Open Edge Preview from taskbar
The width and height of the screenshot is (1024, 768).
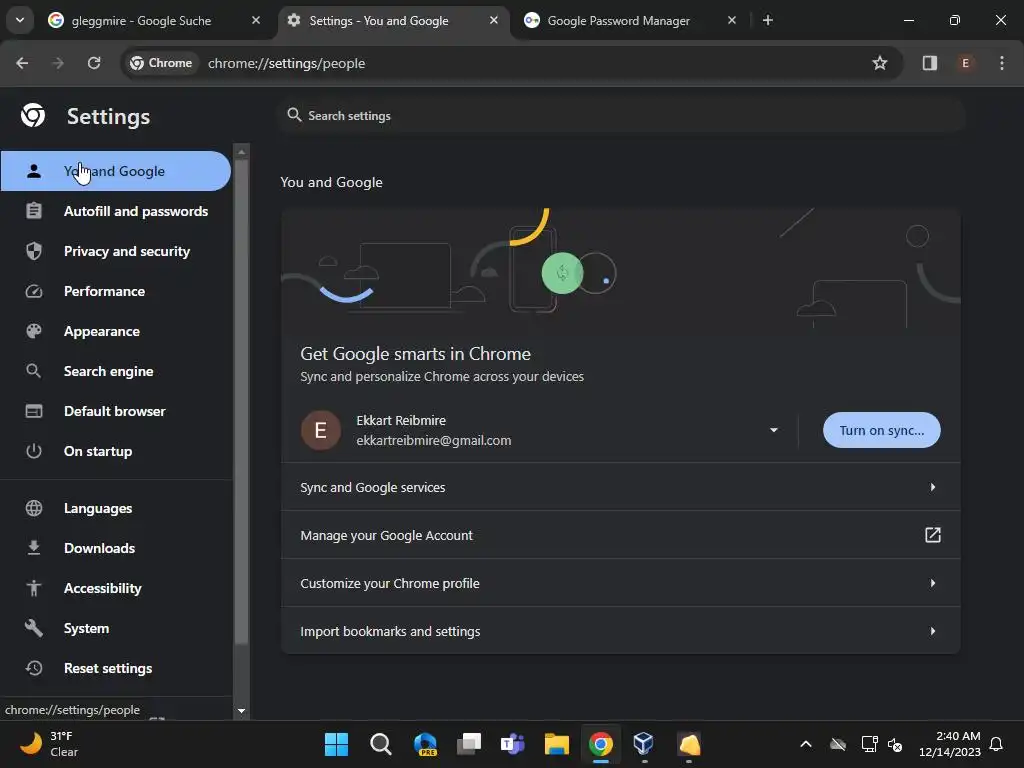pos(425,744)
